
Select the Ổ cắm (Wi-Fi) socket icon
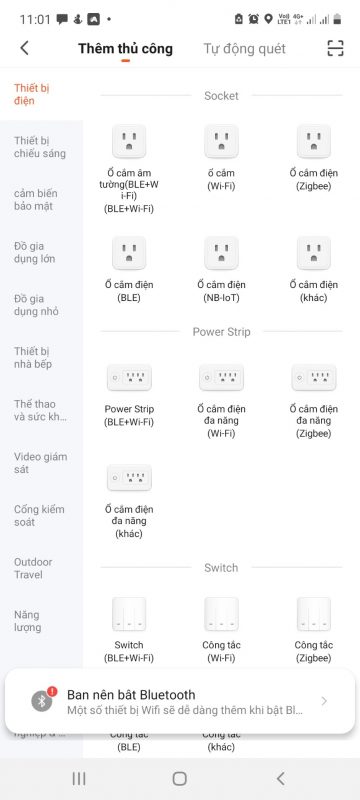221,141
